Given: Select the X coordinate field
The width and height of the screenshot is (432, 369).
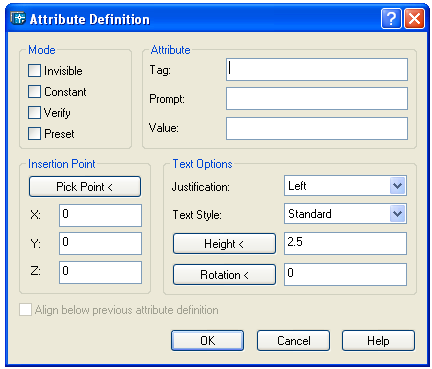Looking at the screenshot, I should pos(100,215).
